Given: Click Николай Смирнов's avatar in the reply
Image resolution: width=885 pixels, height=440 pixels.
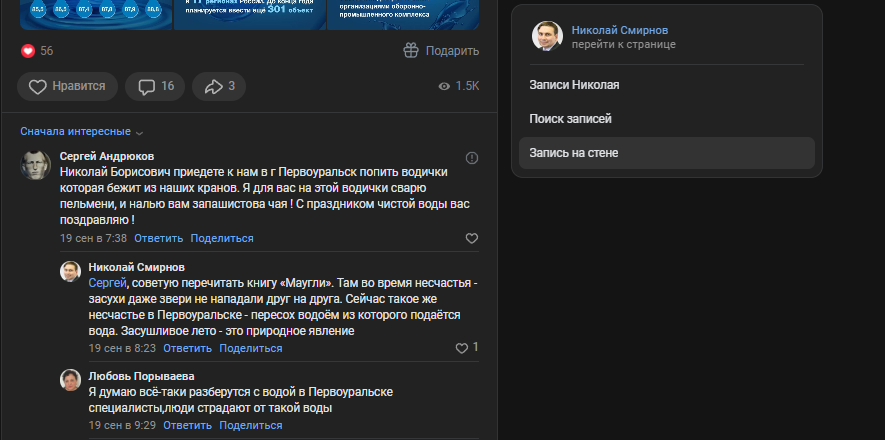Looking at the screenshot, I should (x=70, y=271).
